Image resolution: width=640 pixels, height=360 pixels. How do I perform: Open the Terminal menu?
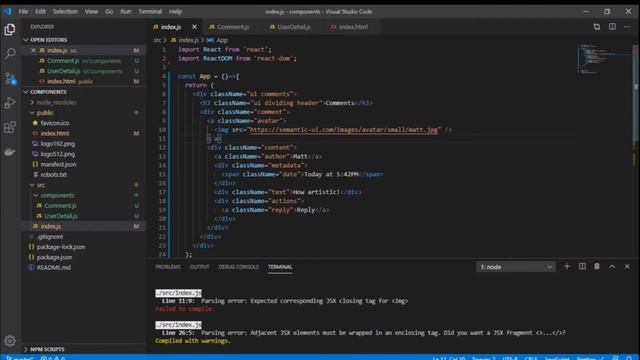coord(150,11)
